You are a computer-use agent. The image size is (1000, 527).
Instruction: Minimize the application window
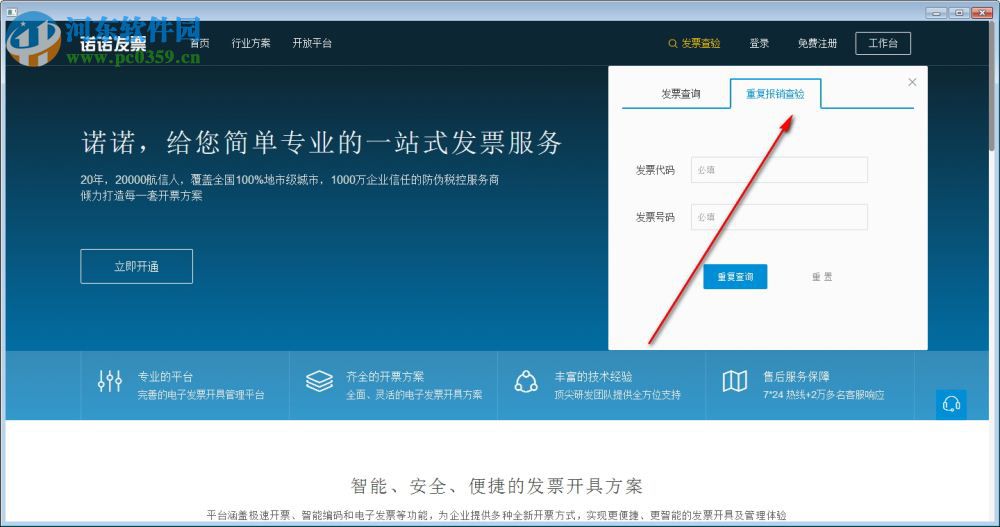coord(936,12)
